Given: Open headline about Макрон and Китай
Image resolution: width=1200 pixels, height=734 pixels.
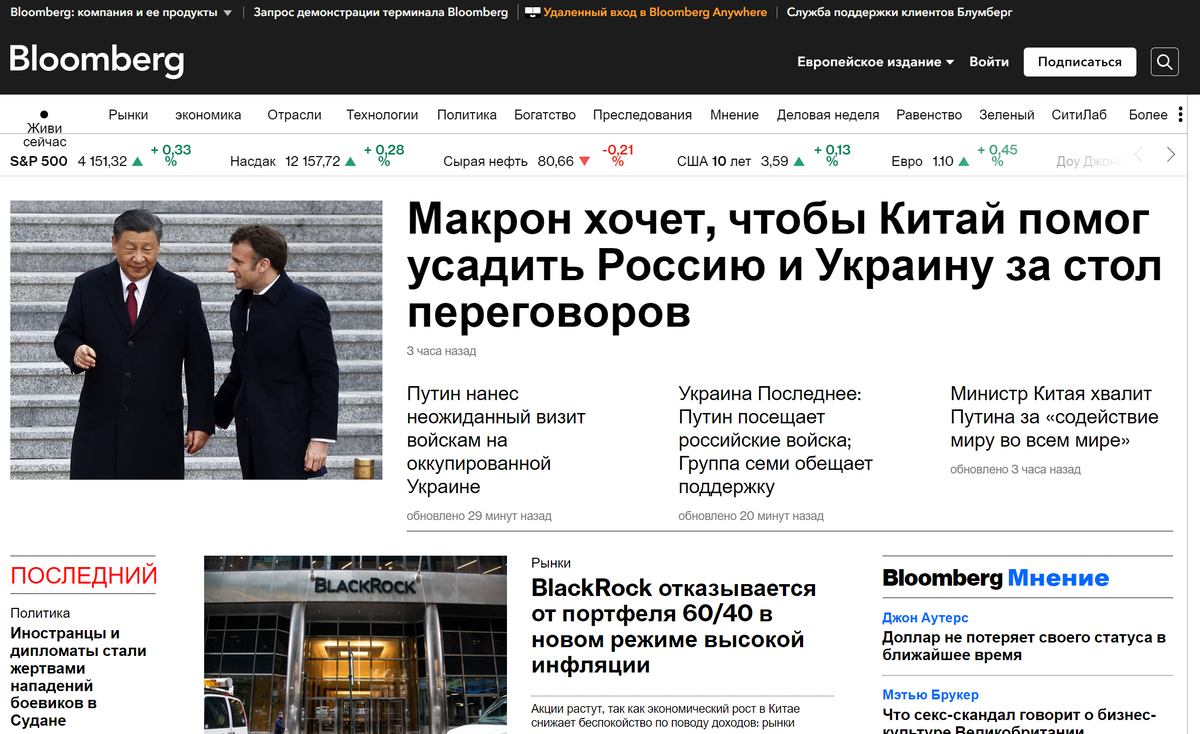Looking at the screenshot, I should point(785,266).
